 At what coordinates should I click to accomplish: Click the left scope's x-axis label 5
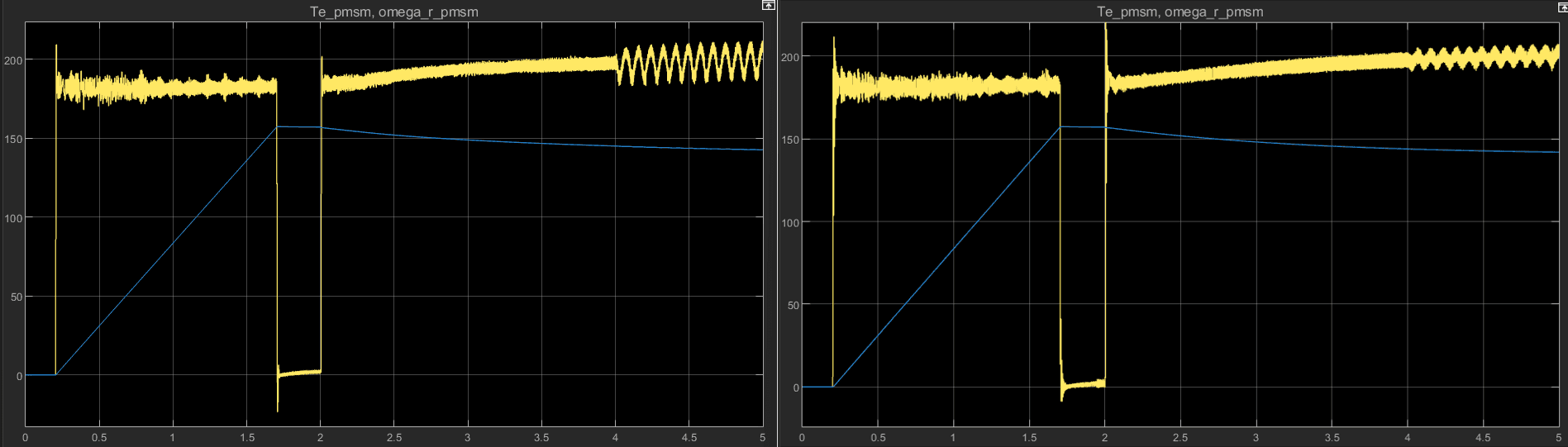pyautogui.click(x=762, y=437)
